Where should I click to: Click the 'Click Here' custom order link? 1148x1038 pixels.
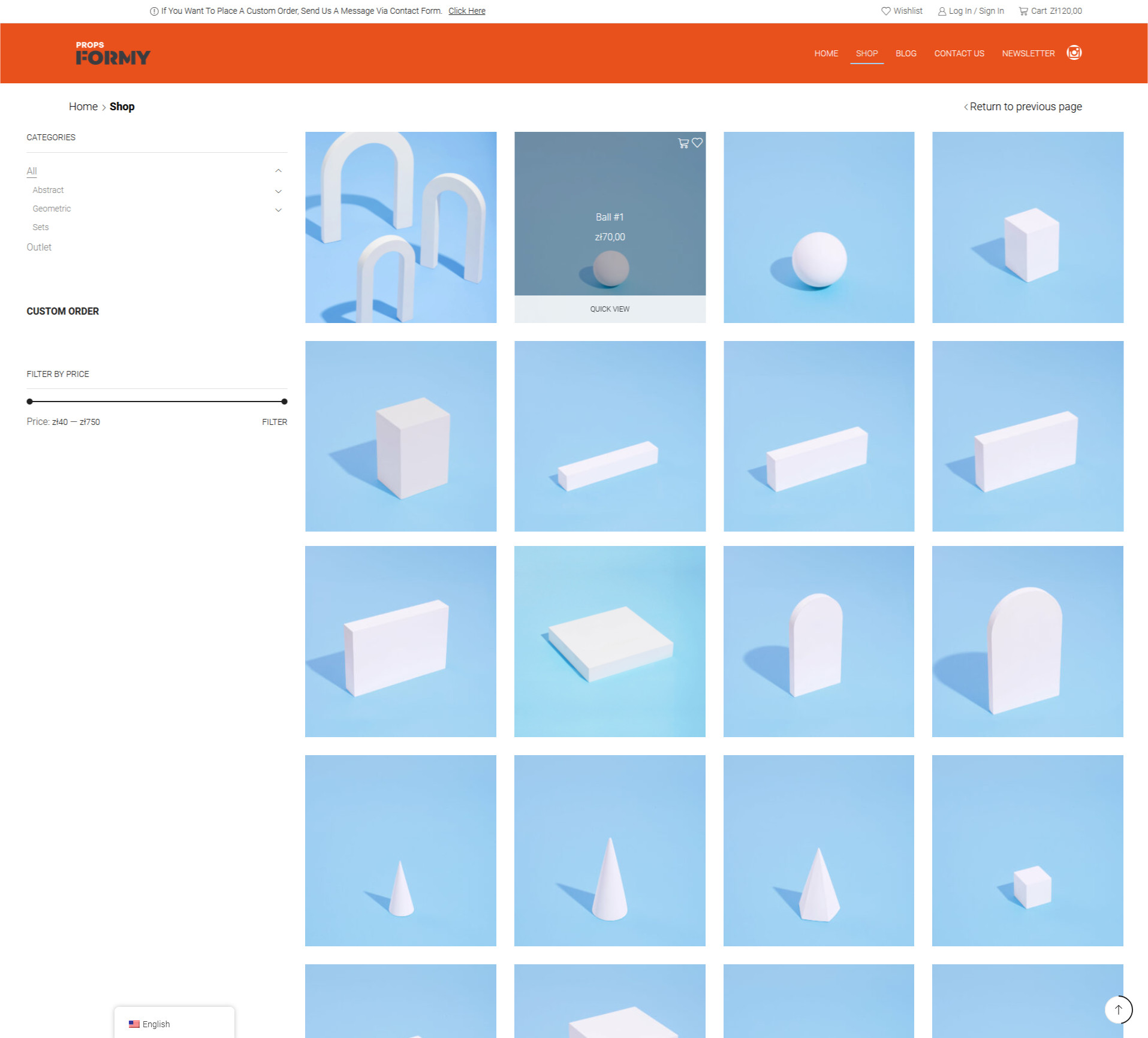(x=466, y=11)
